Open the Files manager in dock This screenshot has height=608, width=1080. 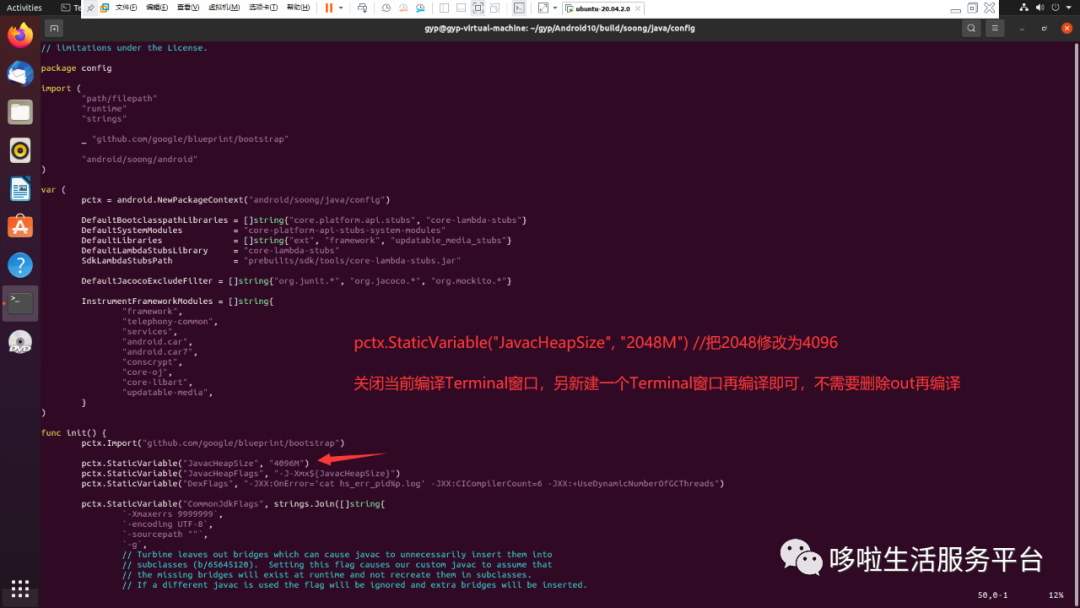pos(20,112)
